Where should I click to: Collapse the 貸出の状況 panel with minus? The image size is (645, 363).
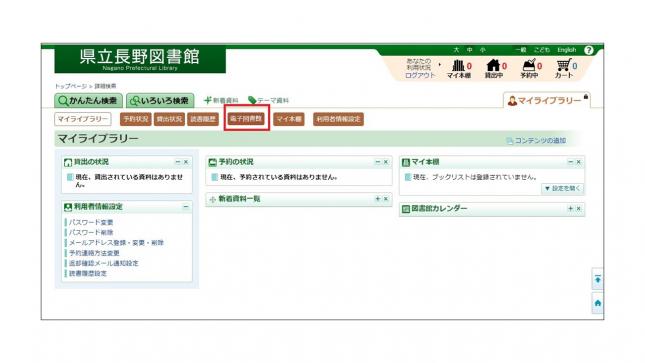click(x=178, y=162)
